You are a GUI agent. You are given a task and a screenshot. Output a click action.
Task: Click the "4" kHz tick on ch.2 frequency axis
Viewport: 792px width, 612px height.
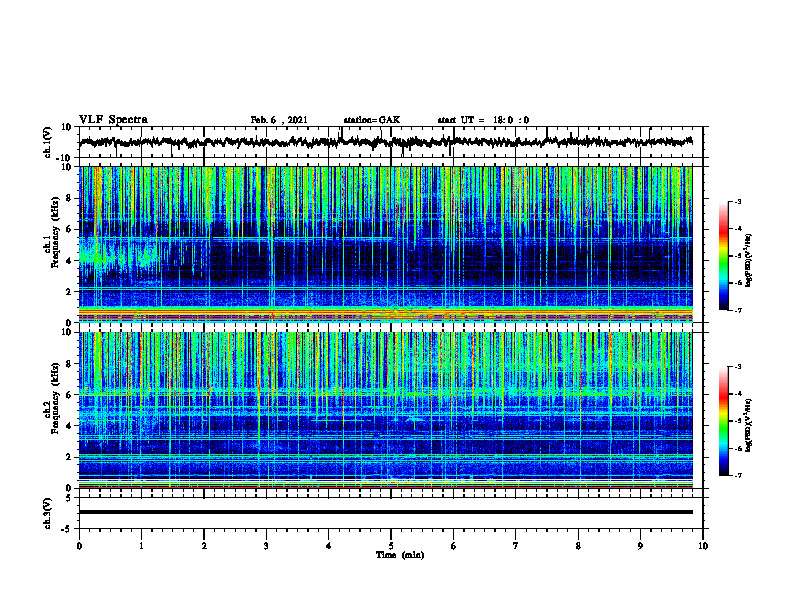click(x=69, y=426)
